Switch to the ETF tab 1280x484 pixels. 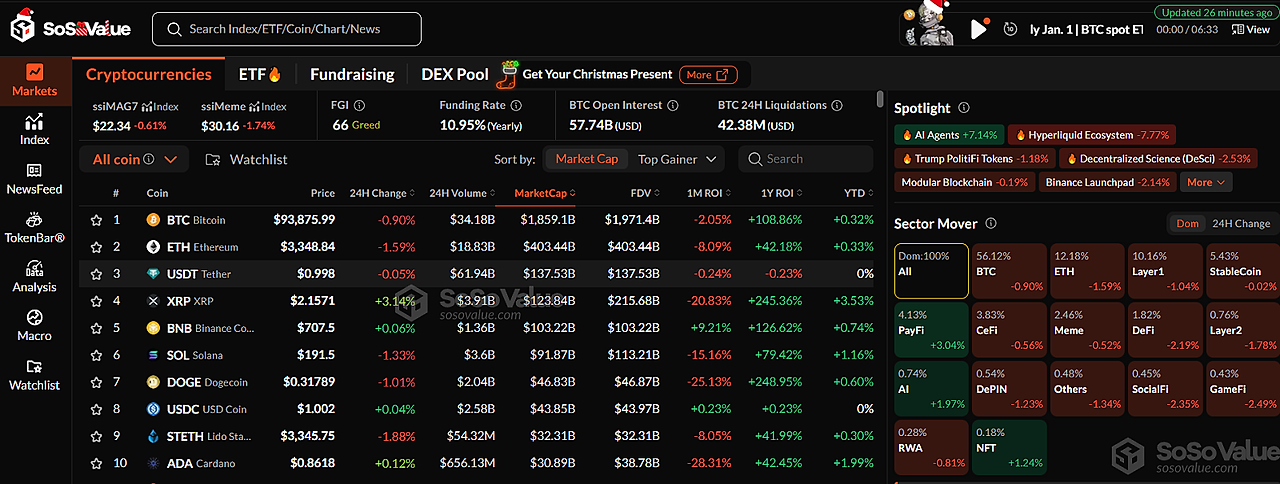[x=260, y=74]
